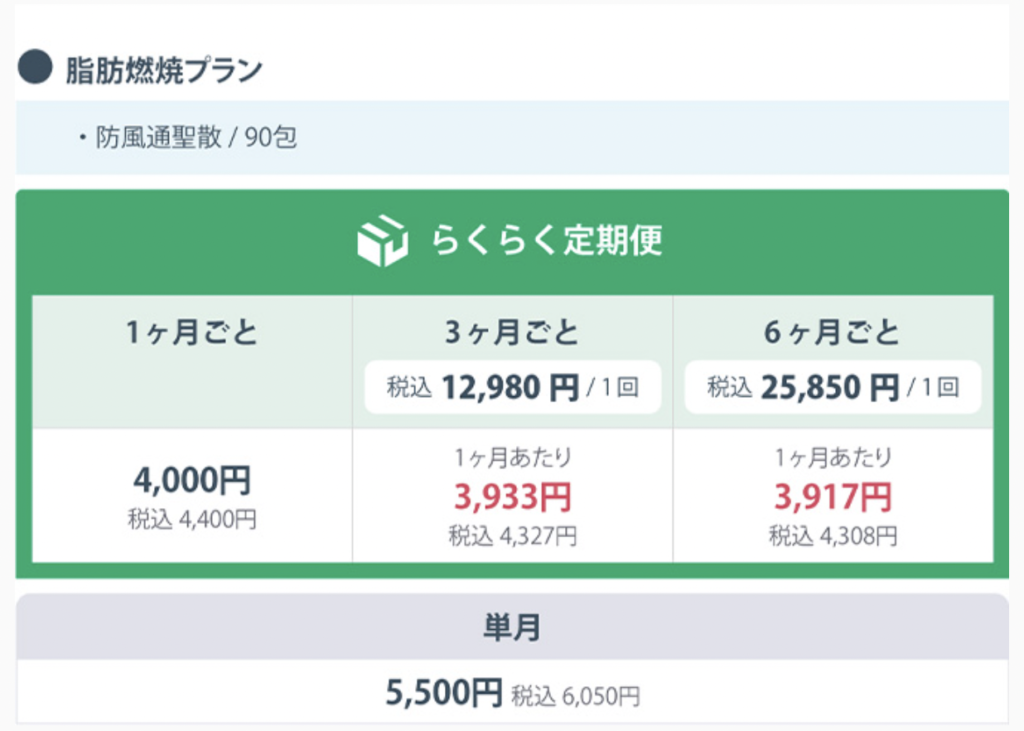Click the らくらく定期便 banner title
The width and height of the screenshot is (1024, 731).
pyautogui.click(x=546, y=241)
